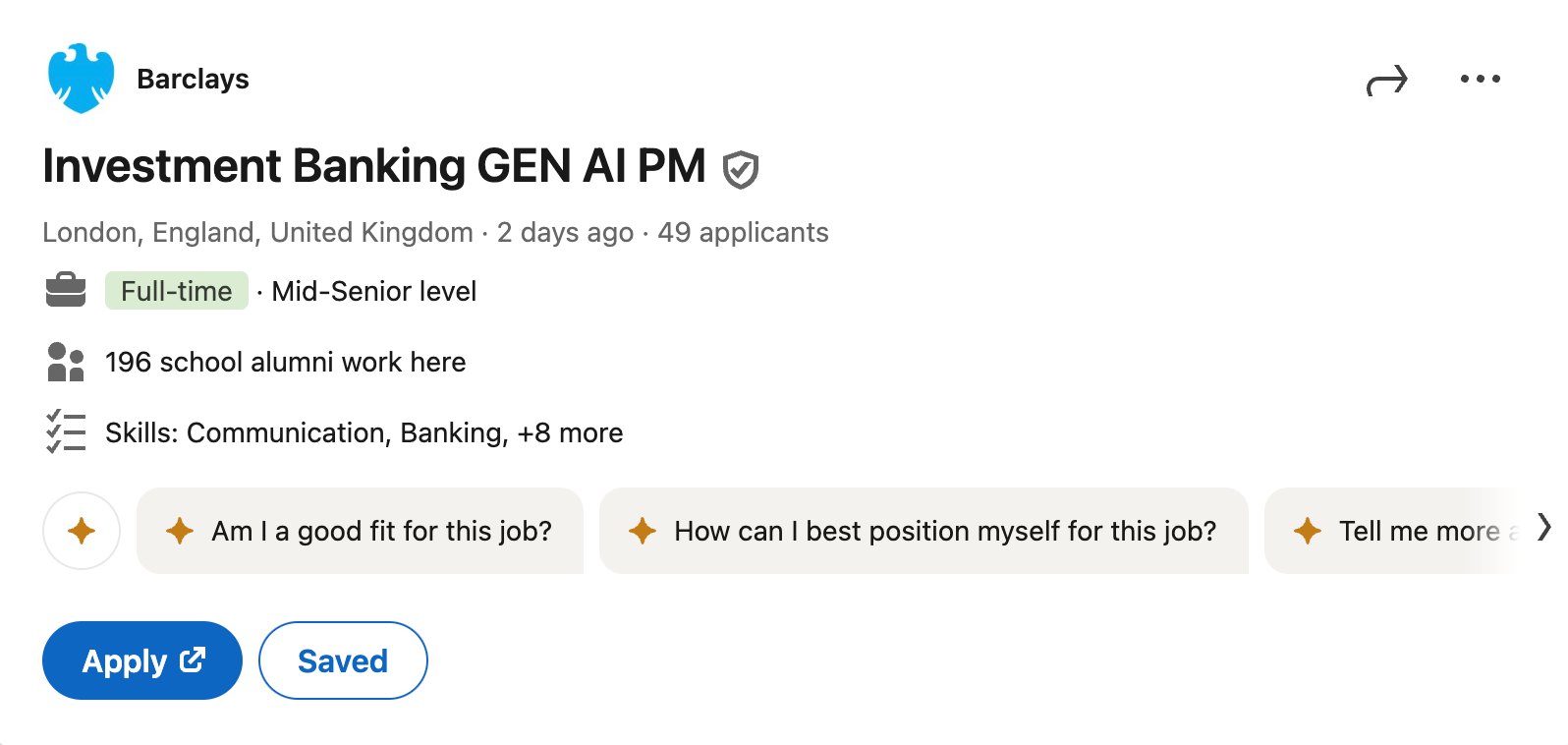Open the 49 applicants link

(x=744, y=232)
